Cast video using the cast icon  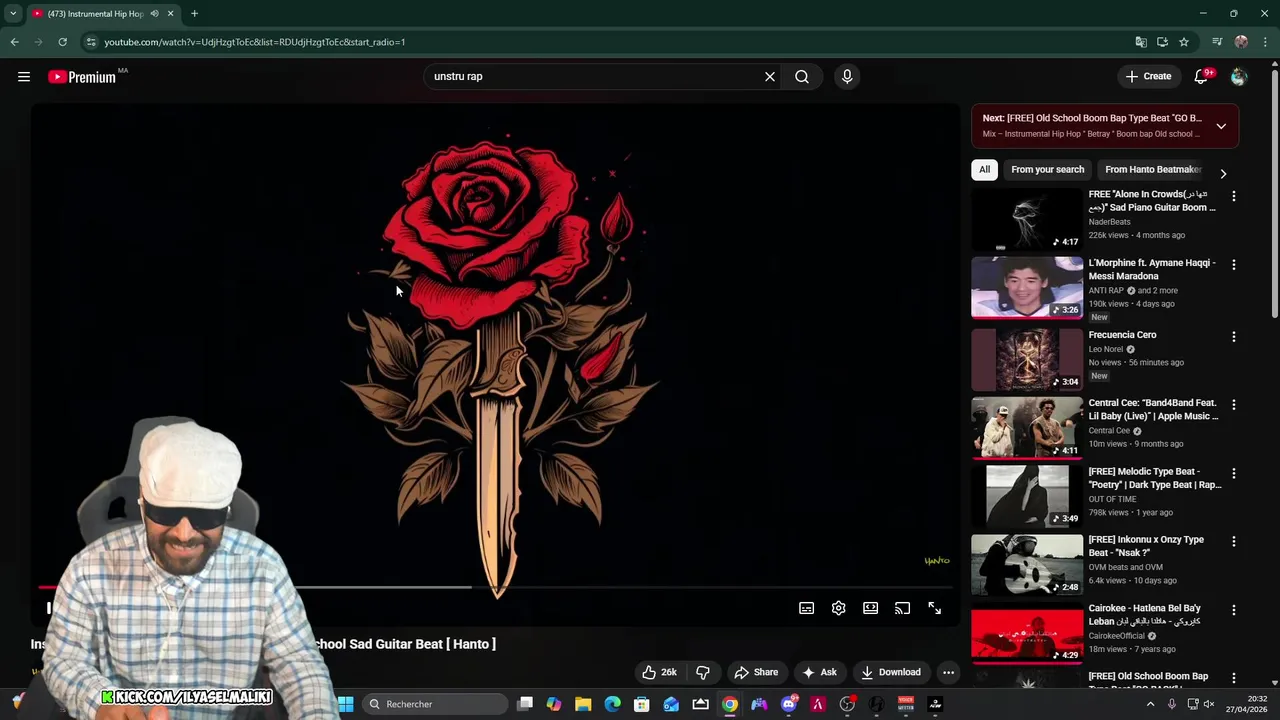tap(903, 608)
